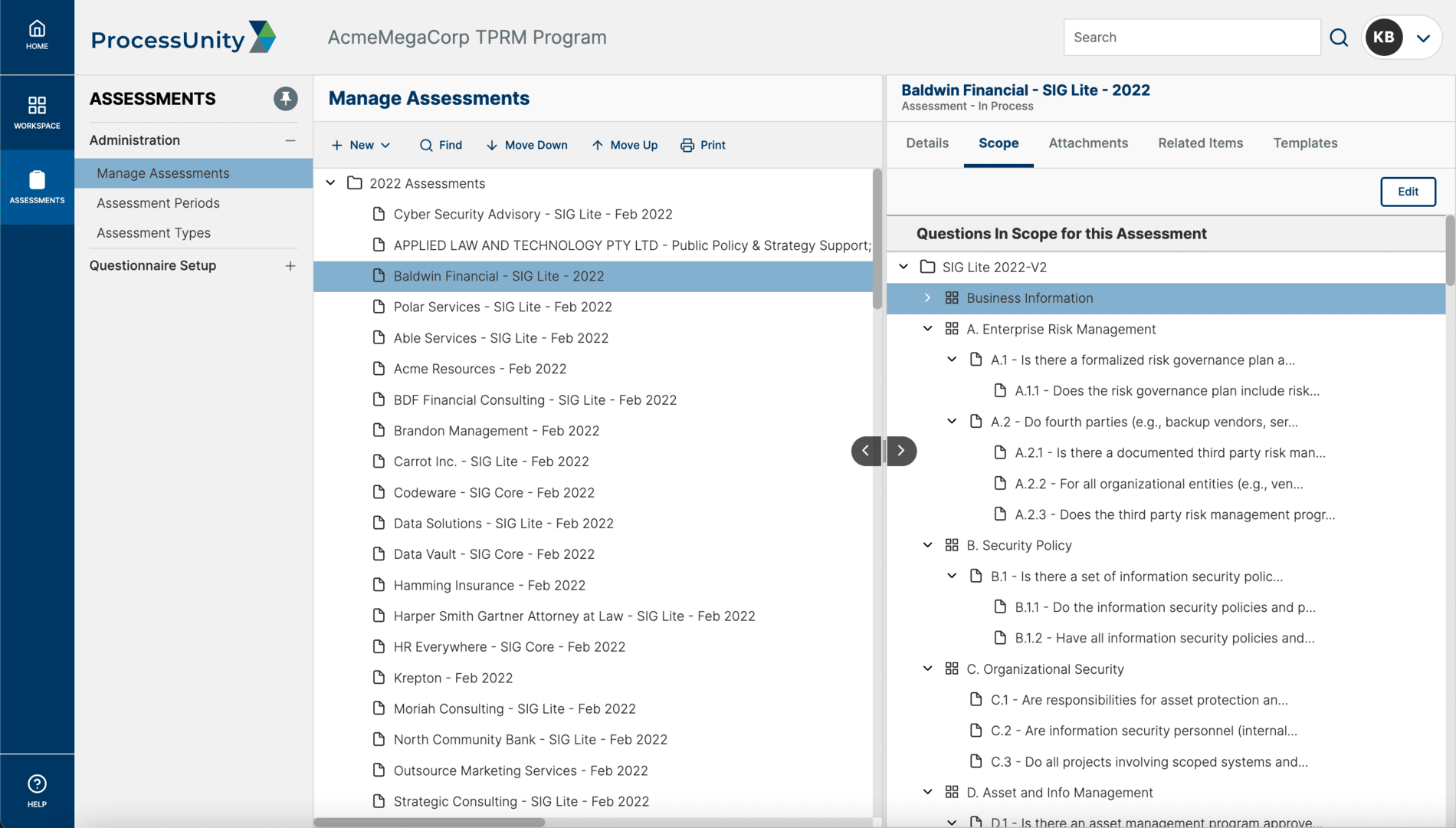Collapse D. Asset and Info Management

click(x=927, y=792)
